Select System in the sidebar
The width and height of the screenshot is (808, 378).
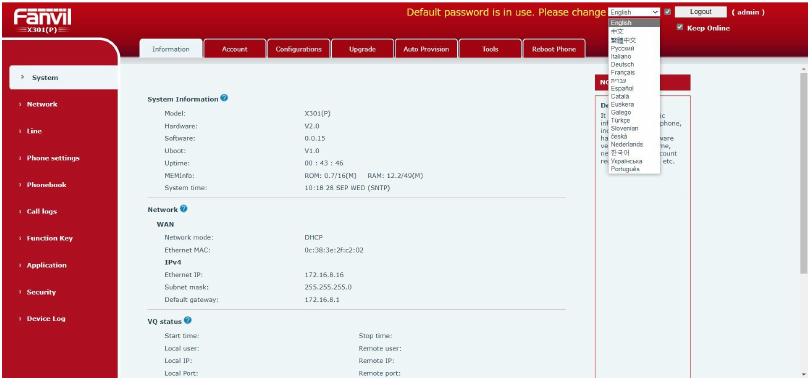click(63, 78)
